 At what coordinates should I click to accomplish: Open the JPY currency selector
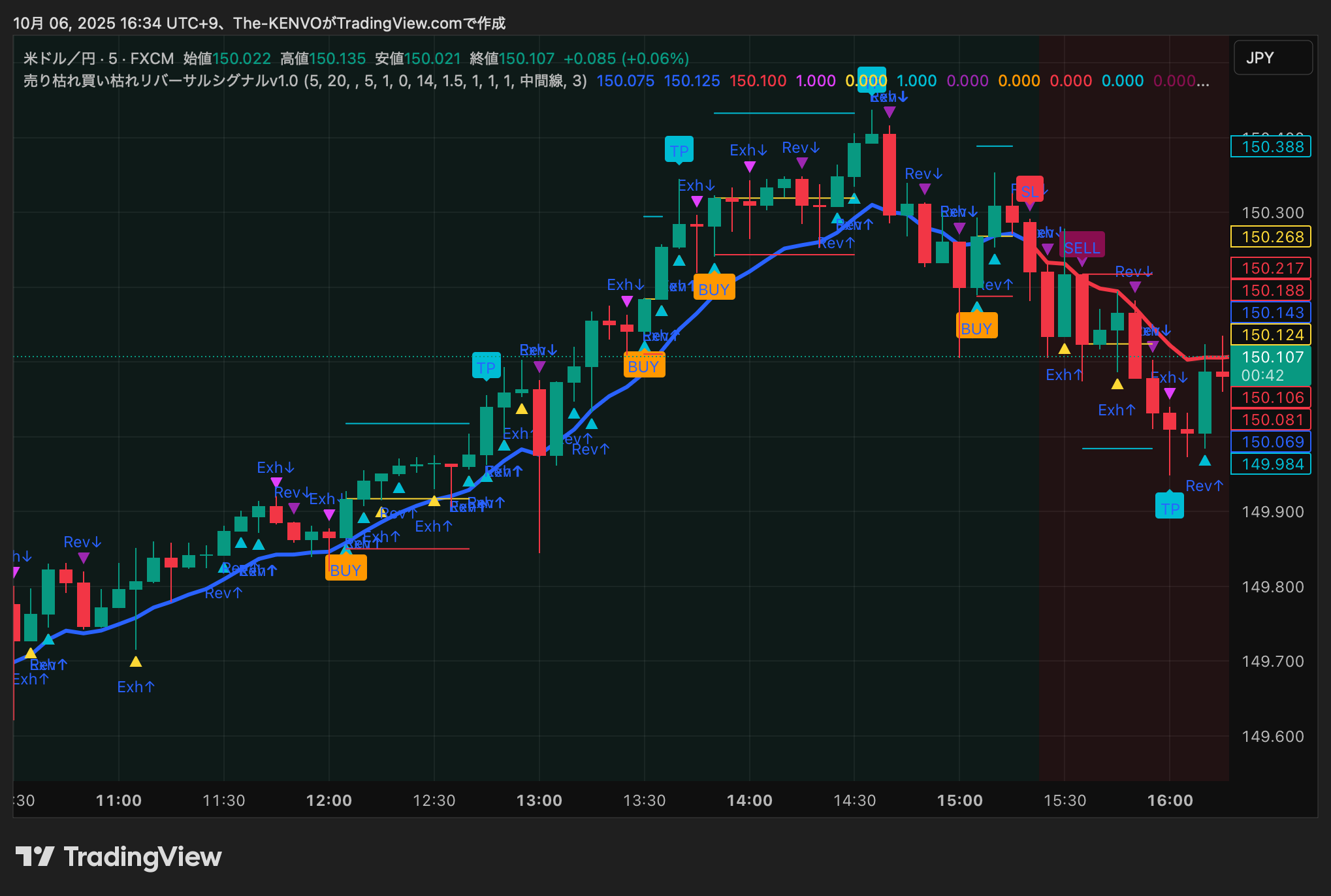click(x=1272, y=57)
